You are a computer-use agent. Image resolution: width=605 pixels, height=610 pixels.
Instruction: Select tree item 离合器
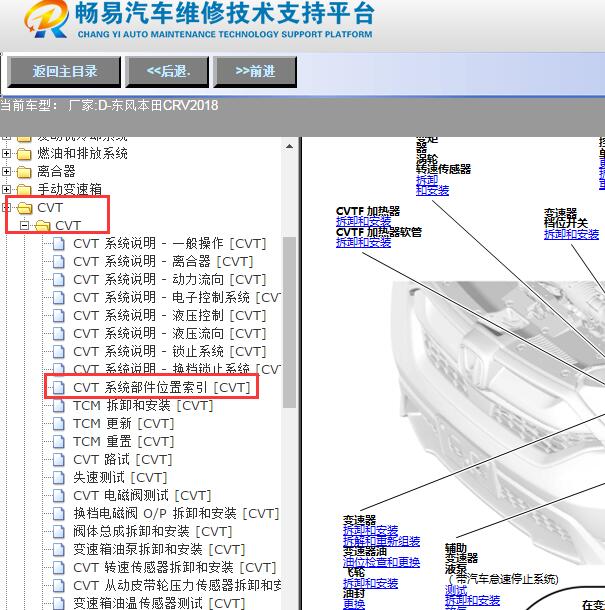(x=56, y=172)
